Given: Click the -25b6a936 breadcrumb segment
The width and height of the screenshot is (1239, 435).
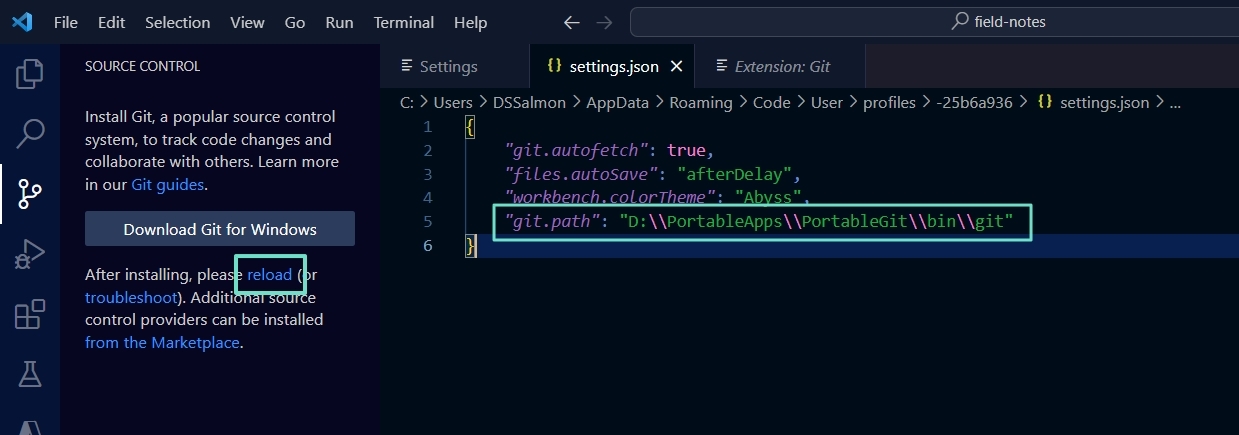Looking at the screenshot, I should click(974, 102).
